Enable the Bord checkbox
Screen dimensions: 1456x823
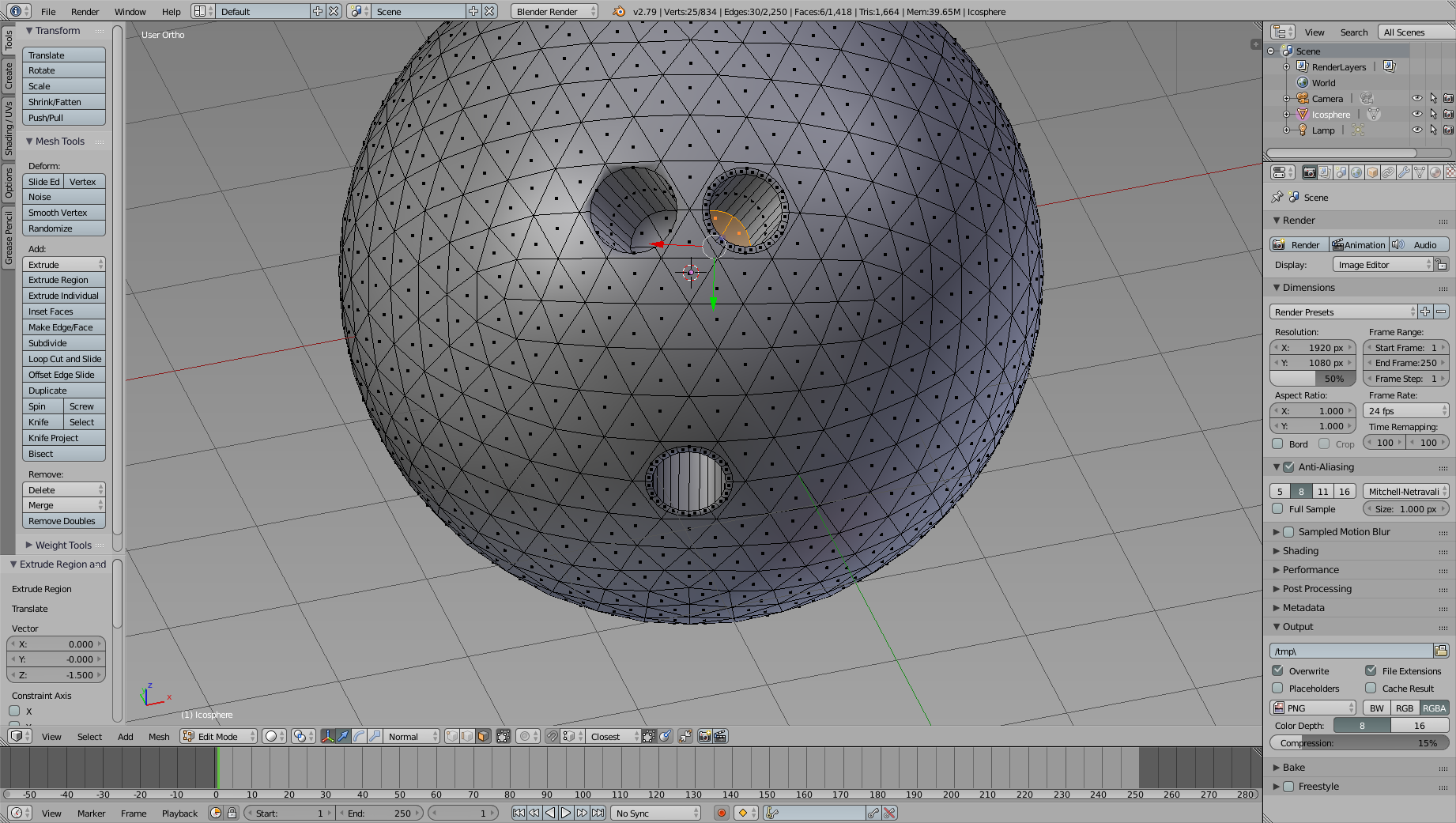[1277, 444]
